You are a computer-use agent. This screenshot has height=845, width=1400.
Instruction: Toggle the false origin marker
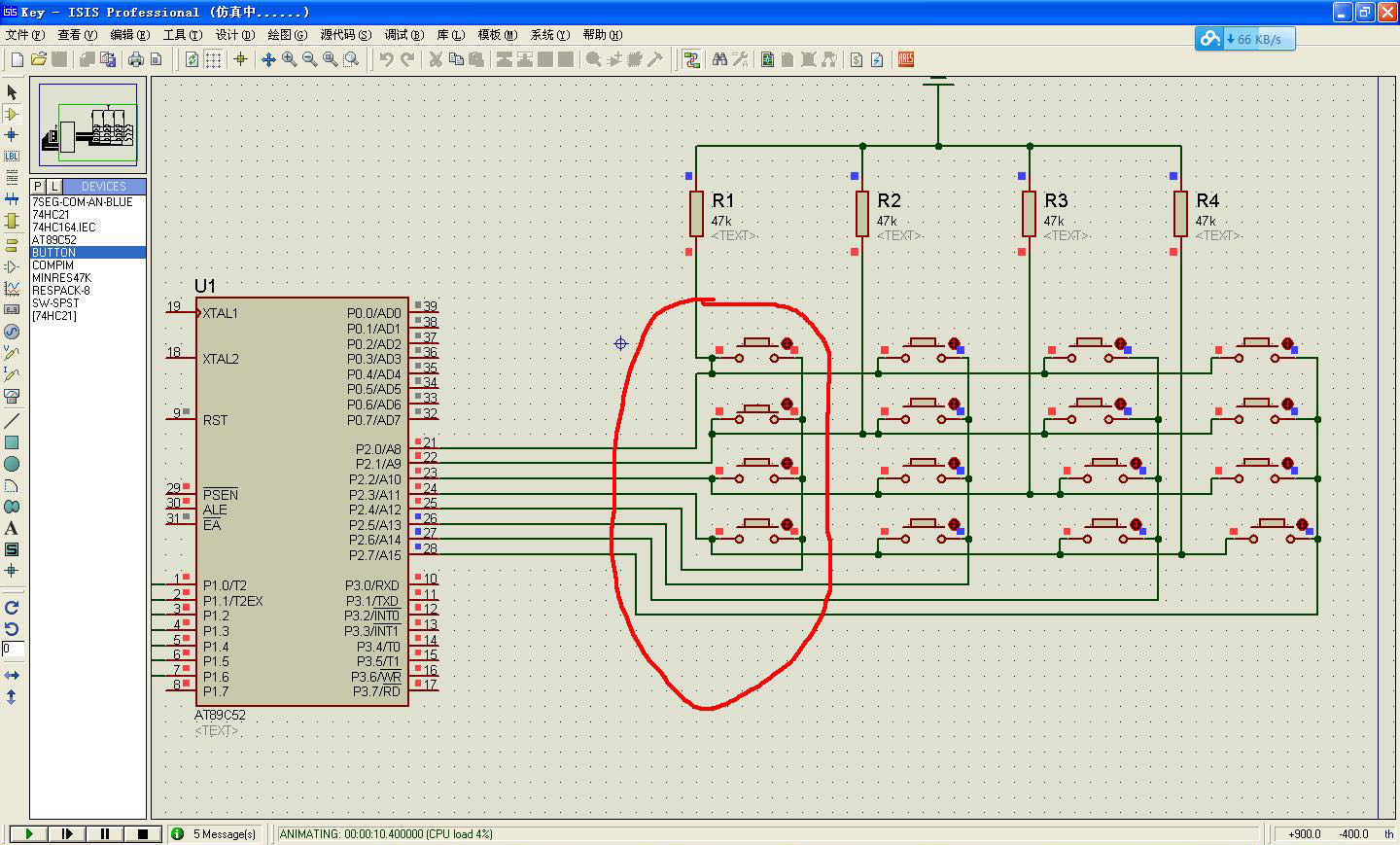tap(240, 59)
